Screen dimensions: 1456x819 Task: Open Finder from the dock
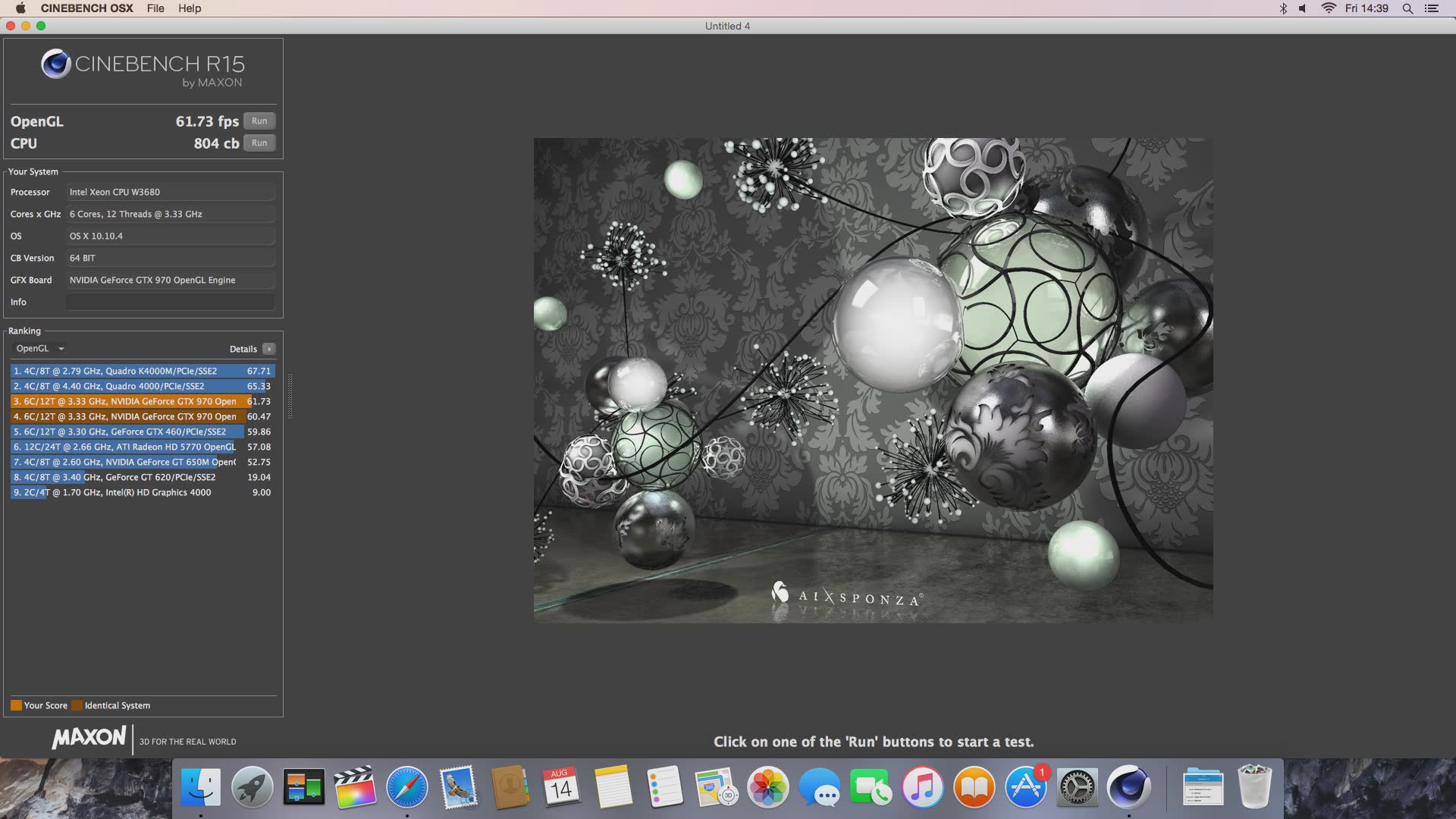[x=201, y=787]
